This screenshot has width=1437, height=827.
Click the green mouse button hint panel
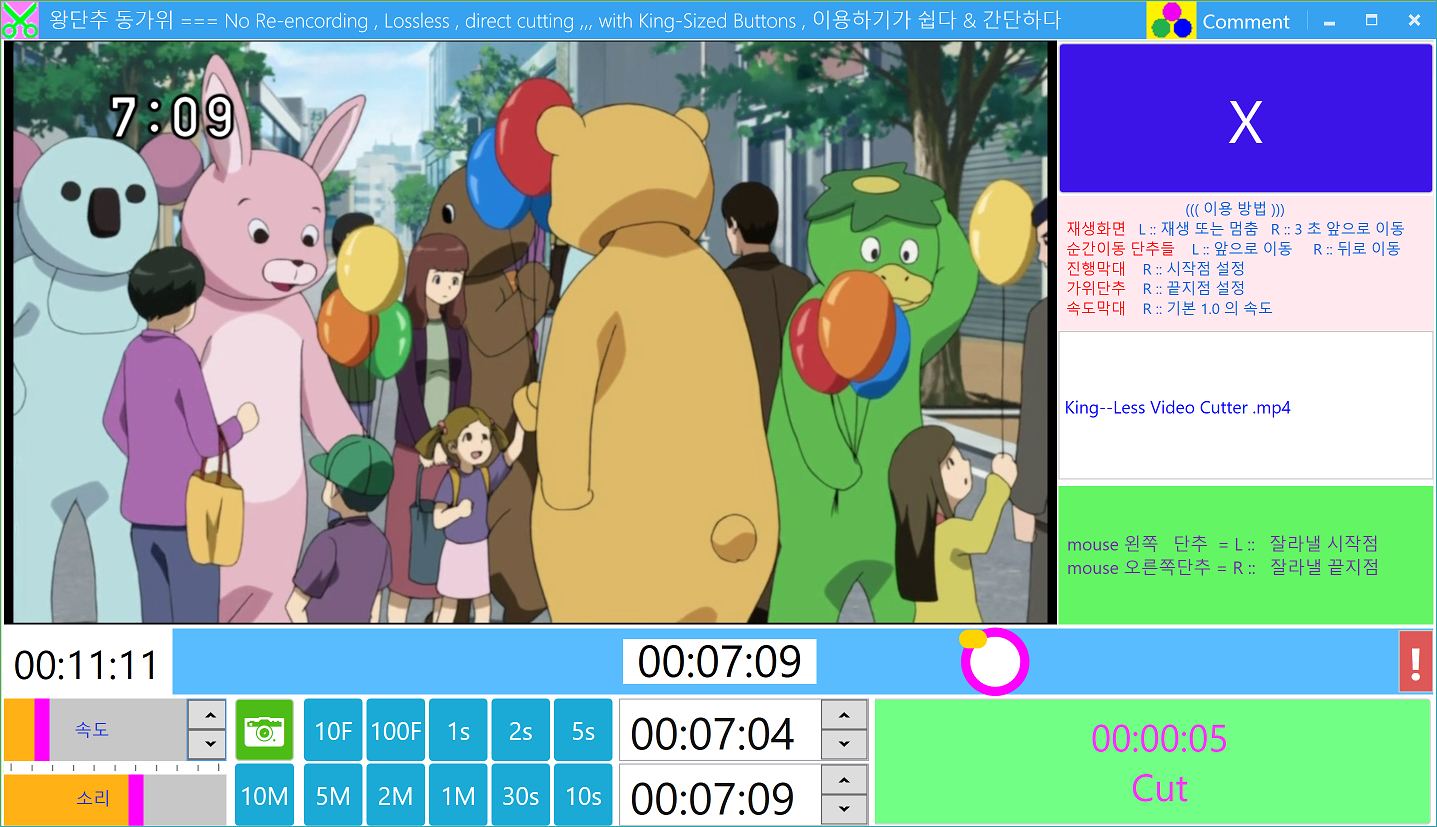1246,555
